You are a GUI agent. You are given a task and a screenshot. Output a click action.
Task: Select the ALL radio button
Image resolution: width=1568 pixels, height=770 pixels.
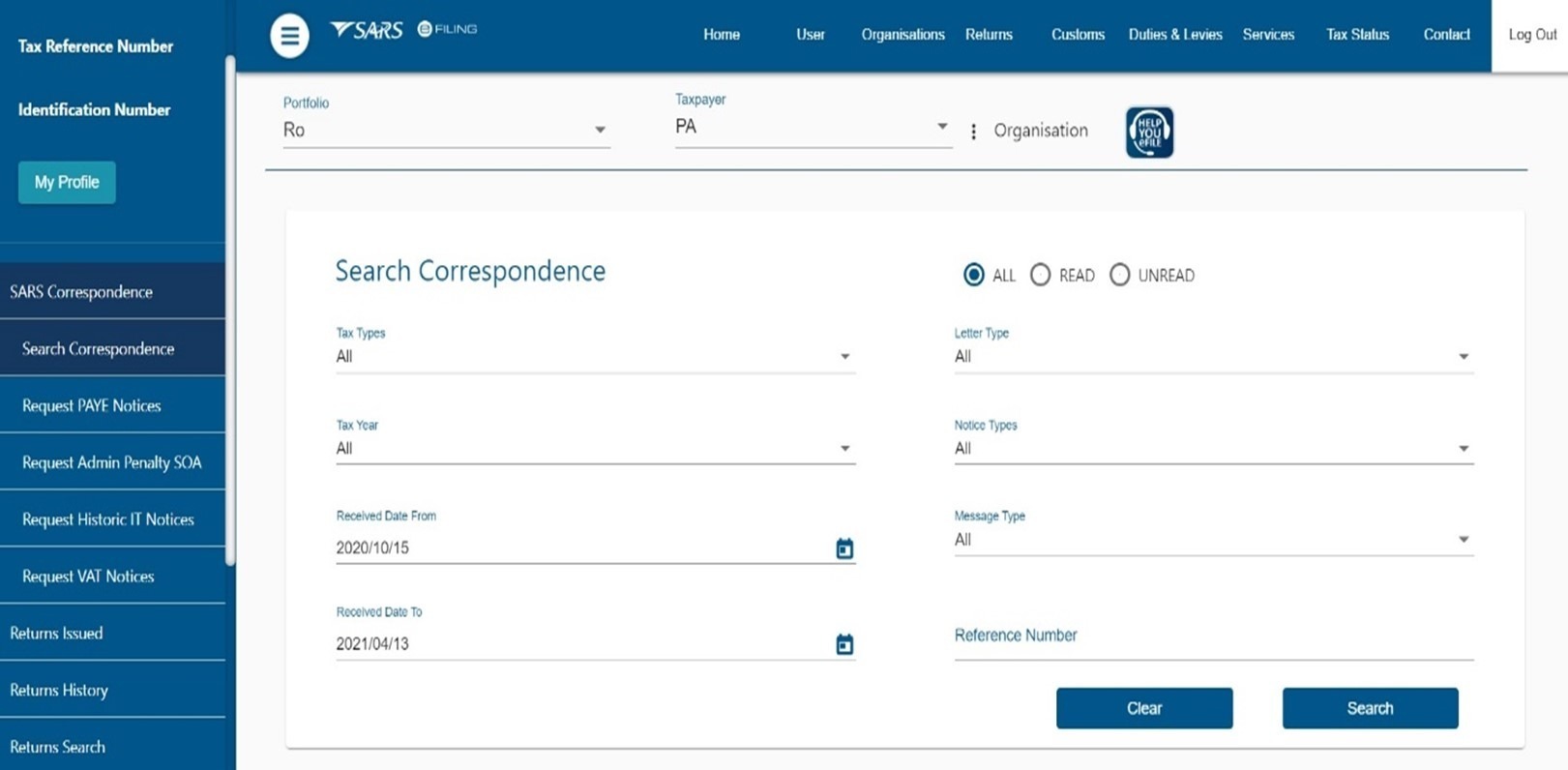click(x=974, y=276)
